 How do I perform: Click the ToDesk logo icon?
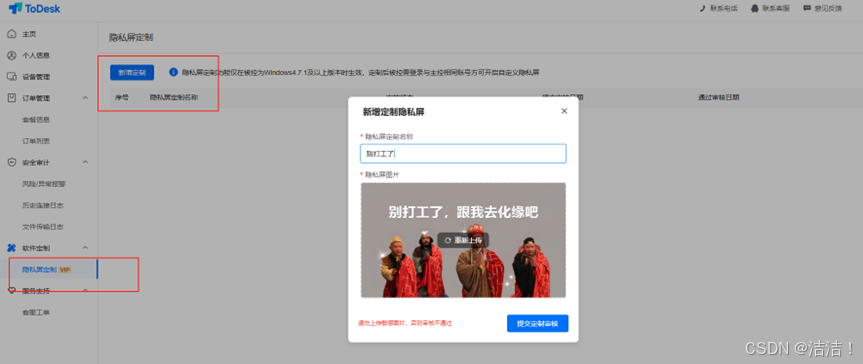click(15, 8)
